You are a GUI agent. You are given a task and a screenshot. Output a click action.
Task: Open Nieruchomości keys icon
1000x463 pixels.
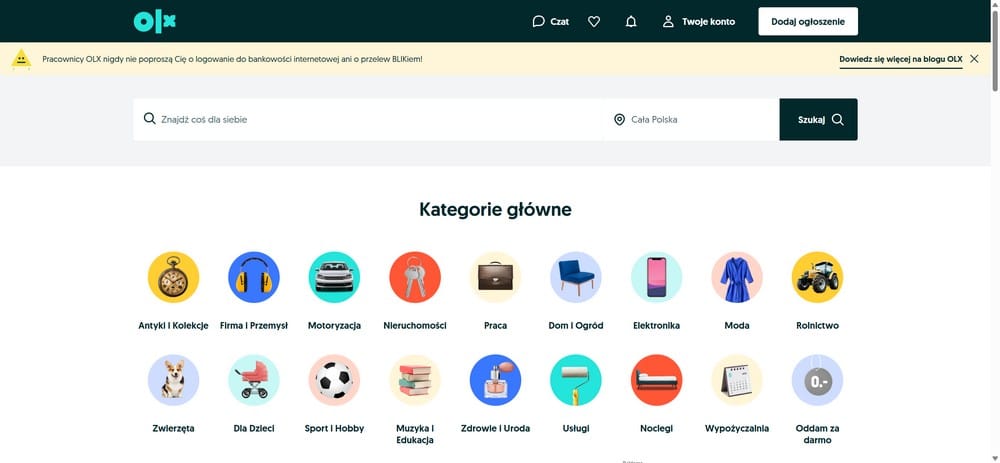(415, 277)
